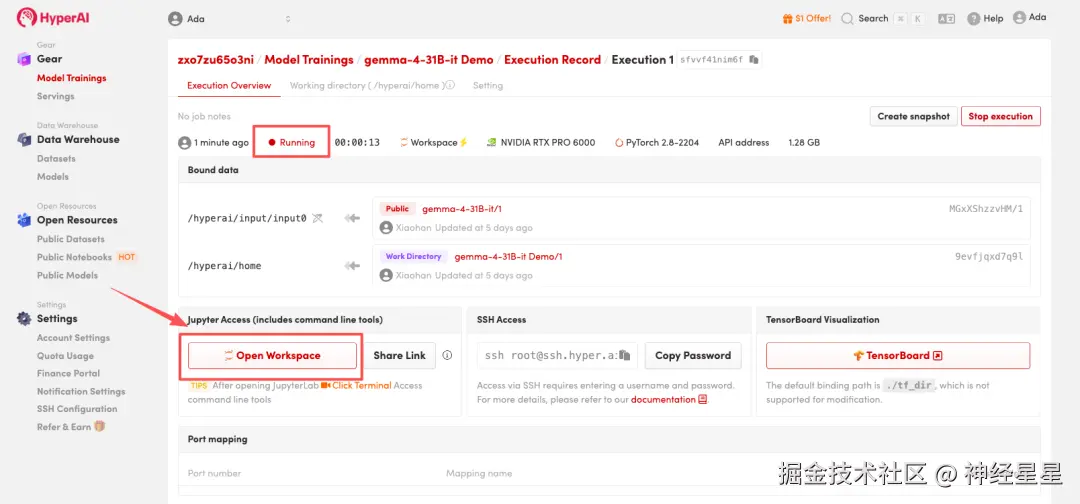Click the 9evfjqxd7q9l identifier
The height and width of the screenshot is (504, 1080).
pyautogui.click(x=989, y=257)
